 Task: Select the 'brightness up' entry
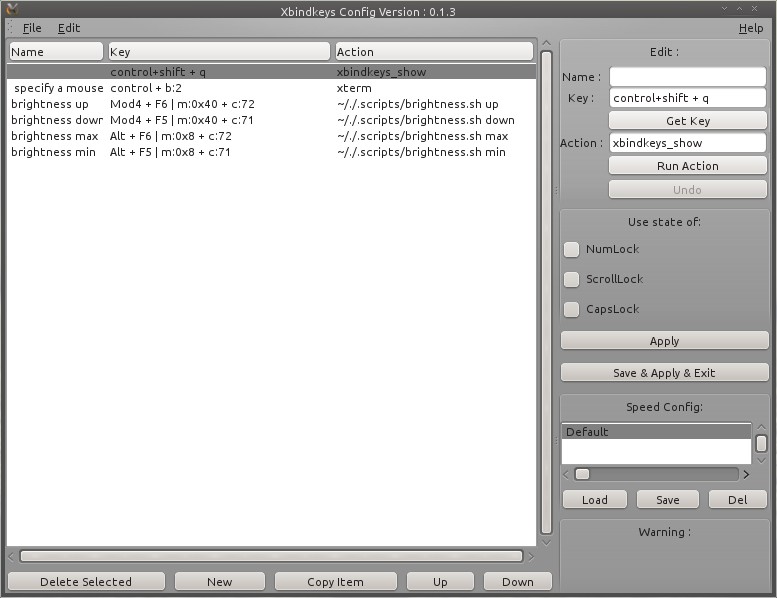click(271, 104)
